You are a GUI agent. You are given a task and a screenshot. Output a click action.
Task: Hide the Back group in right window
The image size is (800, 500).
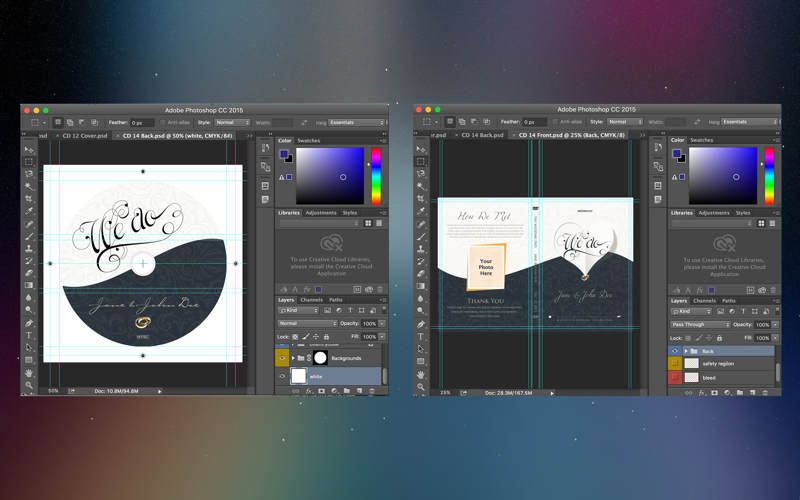(x=674, y=351)
